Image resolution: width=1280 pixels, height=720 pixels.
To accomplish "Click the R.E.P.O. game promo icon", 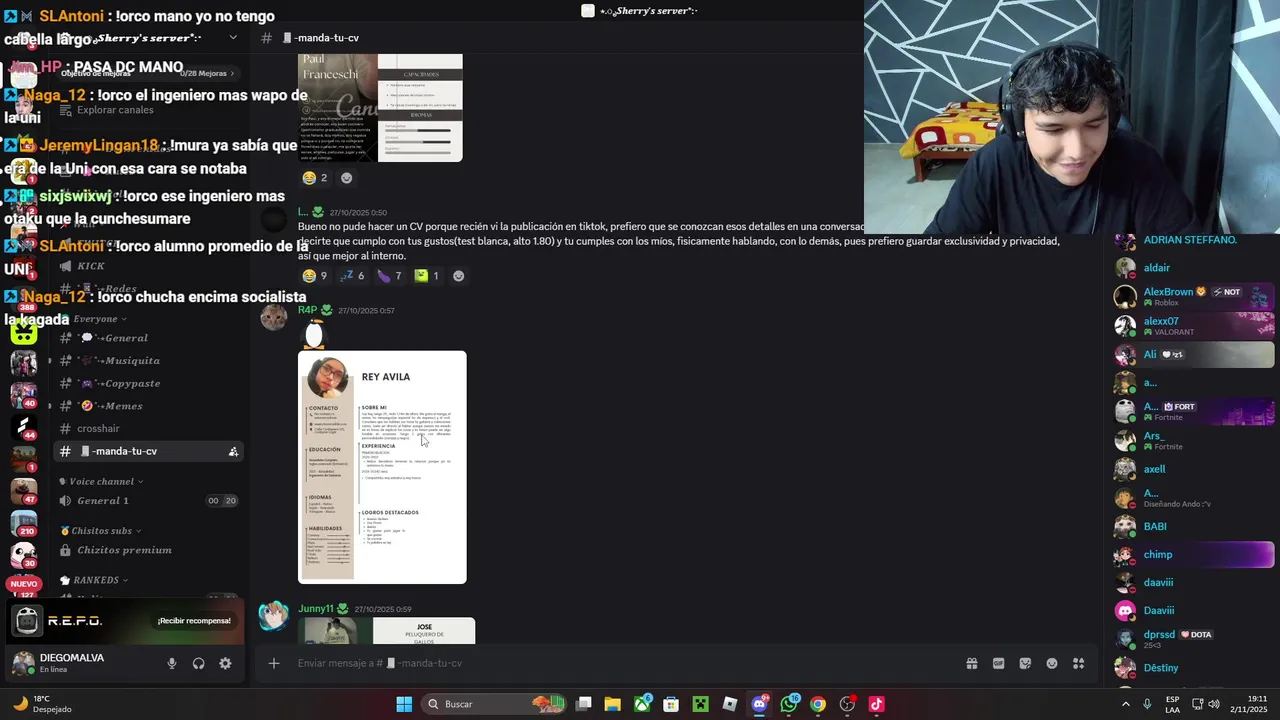I will click(27, 621).
